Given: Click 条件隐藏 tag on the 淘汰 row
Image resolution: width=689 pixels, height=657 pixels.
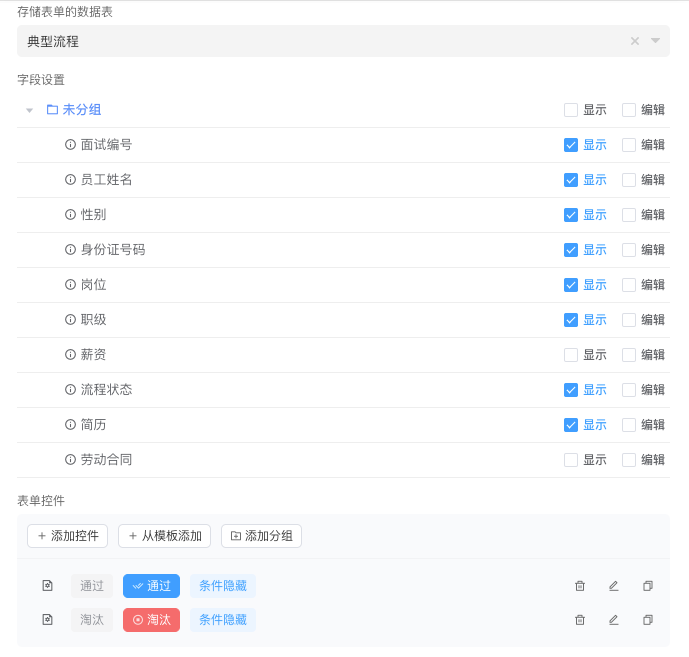Looking at the screenshot, I should (x=223, y=620).
